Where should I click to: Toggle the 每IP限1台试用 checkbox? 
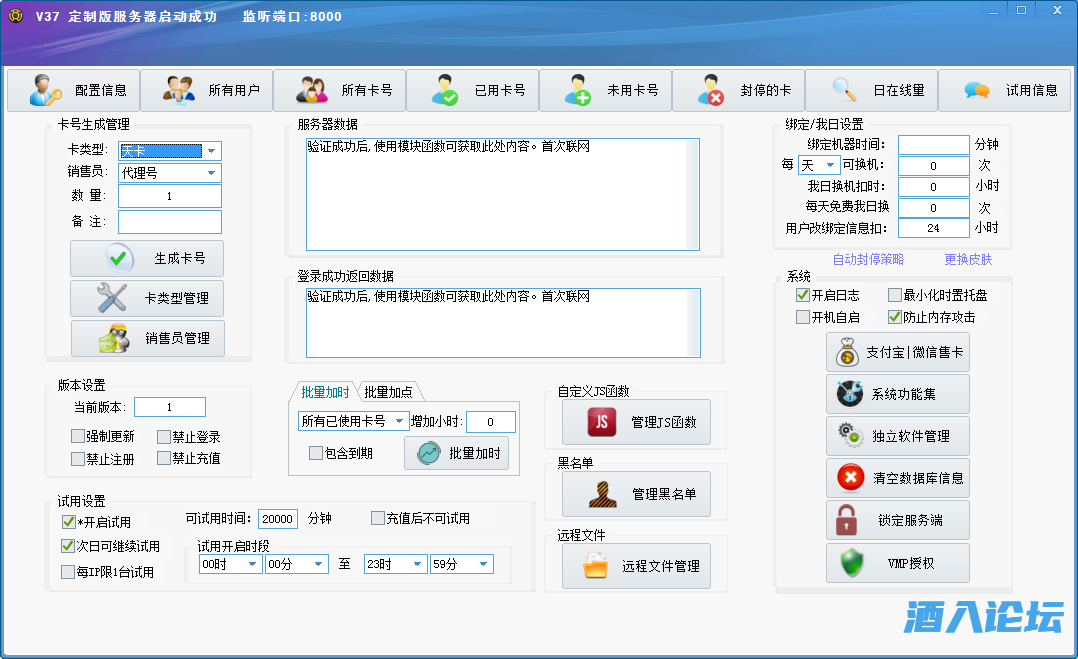tap(68, 573)
